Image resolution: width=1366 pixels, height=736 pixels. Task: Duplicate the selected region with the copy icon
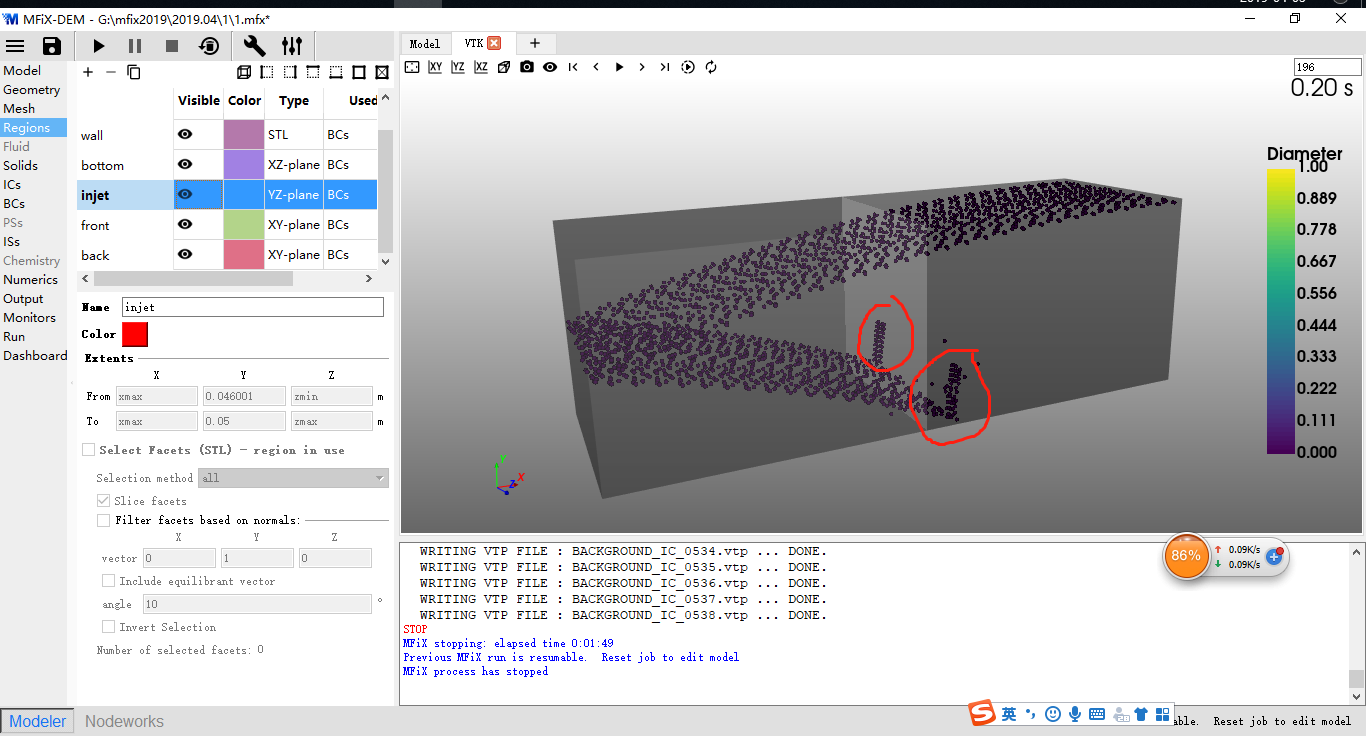coord(134,72)
